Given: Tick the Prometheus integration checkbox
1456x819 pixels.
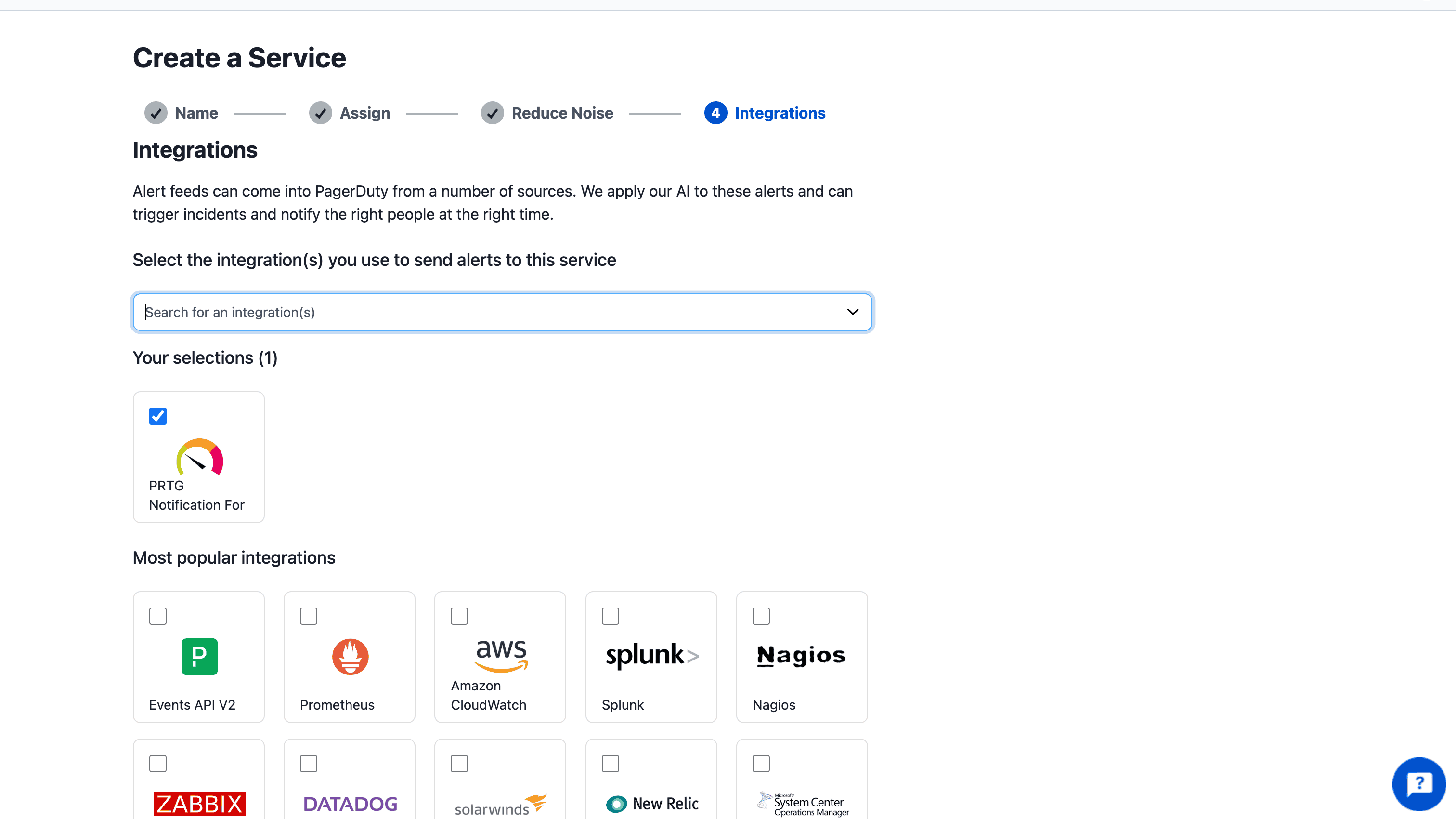Looking at the screenshot, I should [x=309, y=616].
